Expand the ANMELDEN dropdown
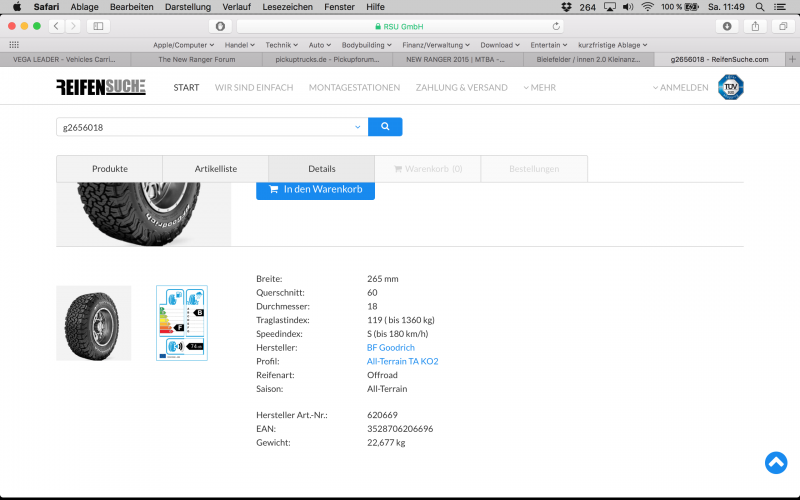 [680, 88]
